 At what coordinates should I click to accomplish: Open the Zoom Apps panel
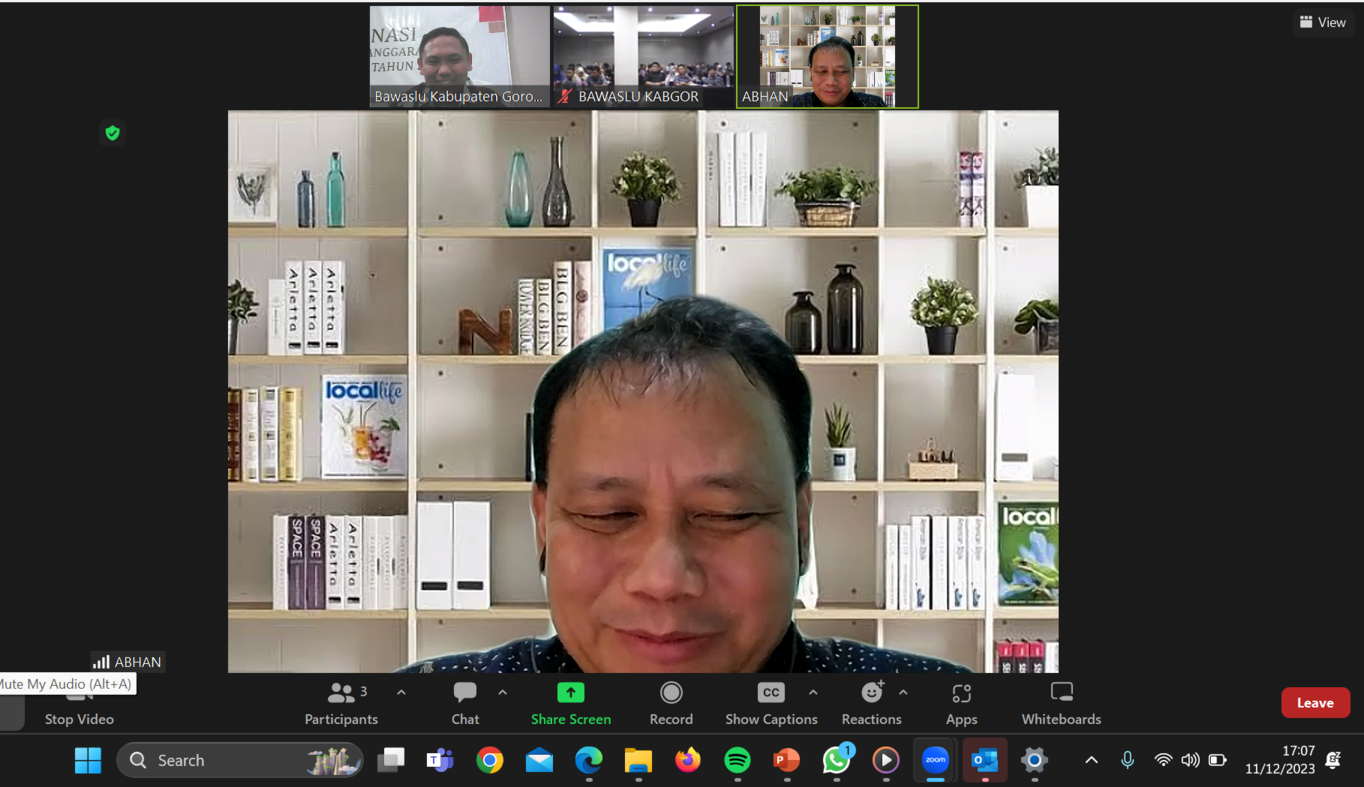coord(961,703)
